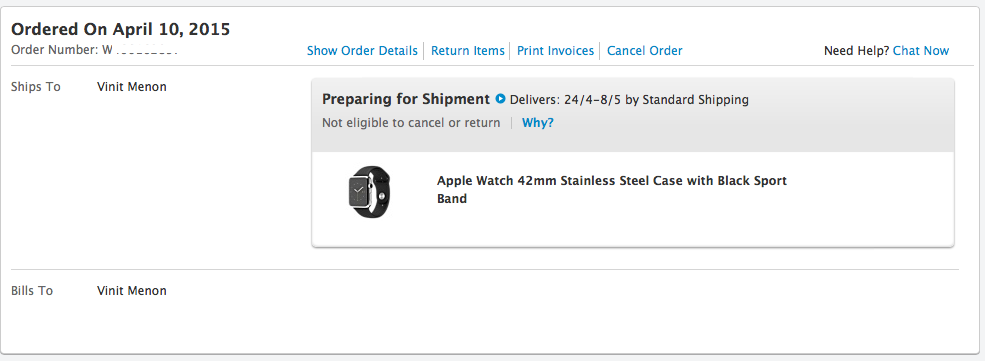
Task: Click the Bills To label
Action: tap(32, 291)
